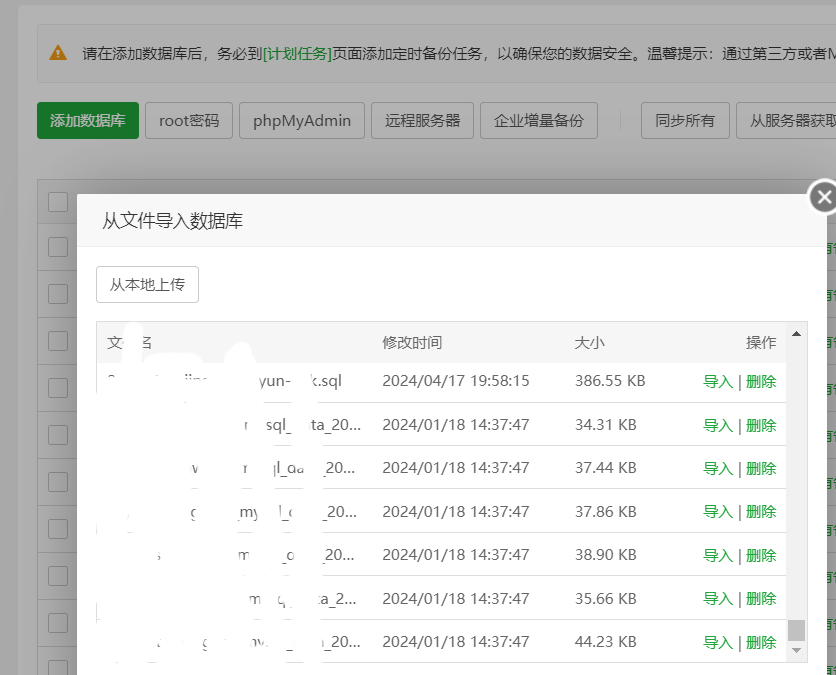This screenshot has width=836, height=675.
Task: Click the 修改时间 column header
Action: [412, 343]
